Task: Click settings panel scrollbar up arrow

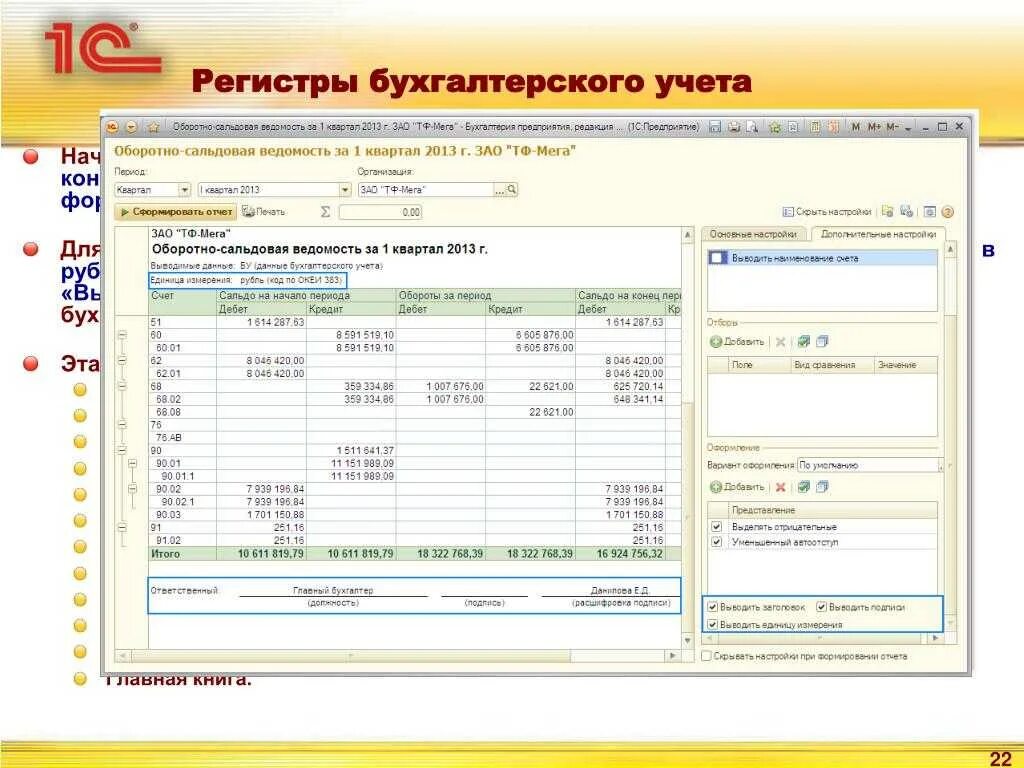Action: point(951,249)
